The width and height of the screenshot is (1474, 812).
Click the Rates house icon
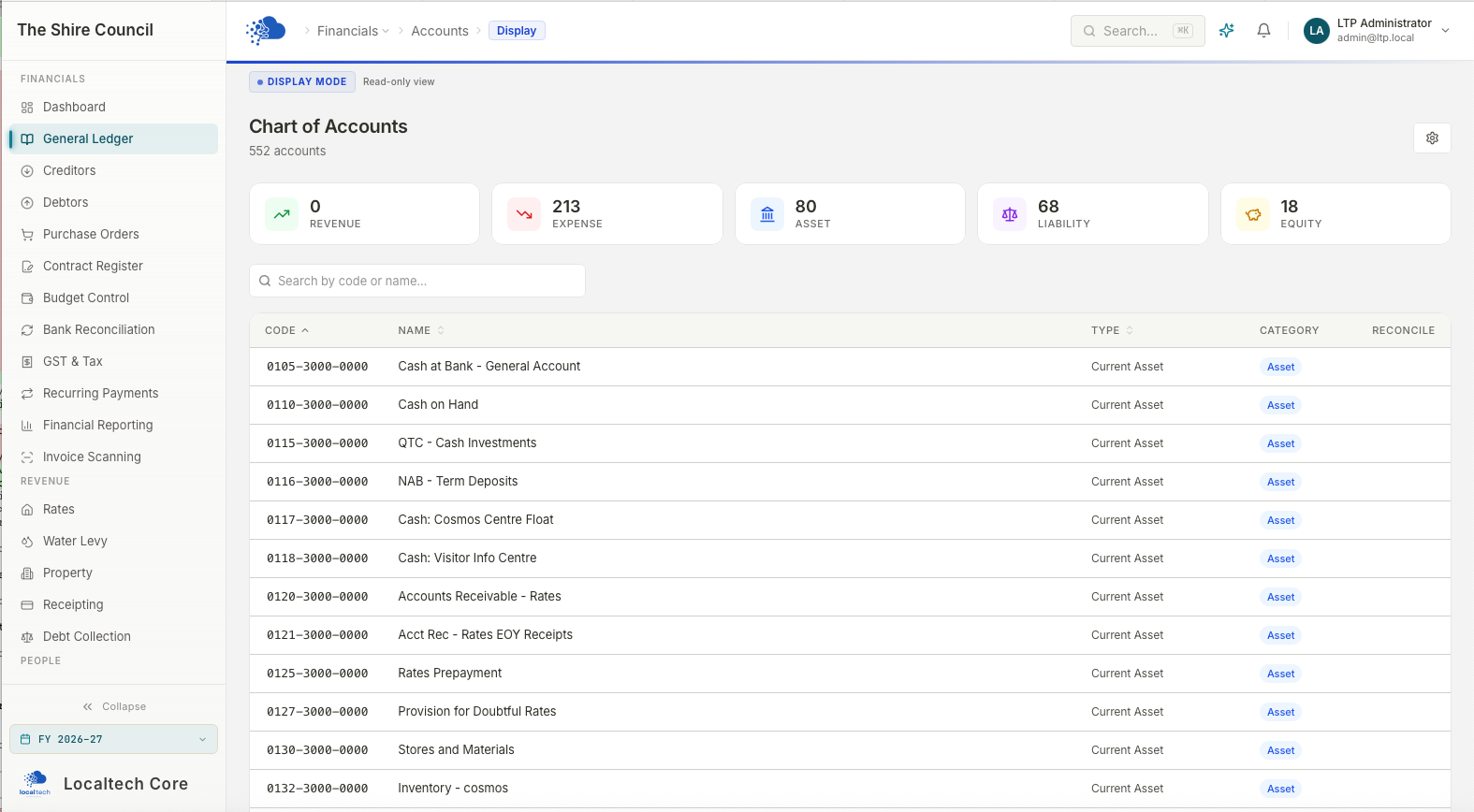(27, 510)
